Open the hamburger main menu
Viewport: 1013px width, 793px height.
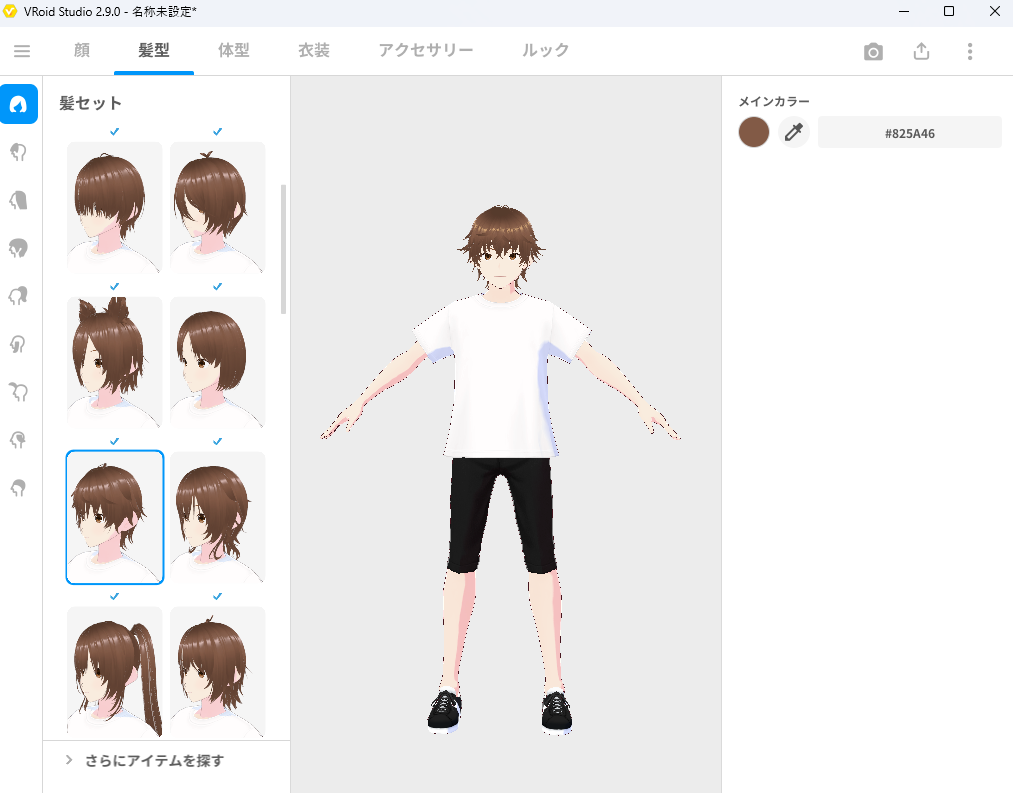[22, 52]
